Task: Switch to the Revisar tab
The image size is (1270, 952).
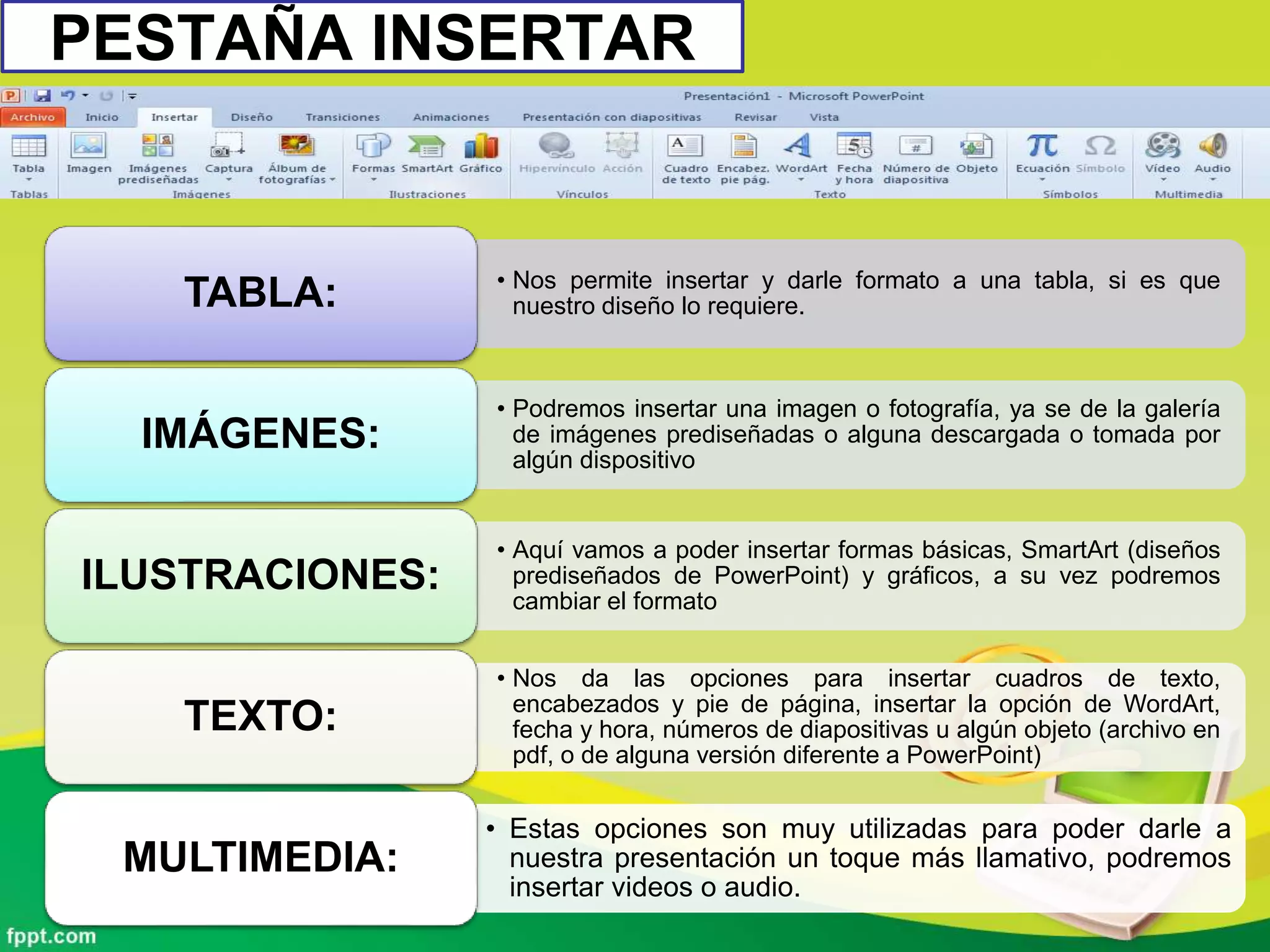Action: tap(755, 117)
